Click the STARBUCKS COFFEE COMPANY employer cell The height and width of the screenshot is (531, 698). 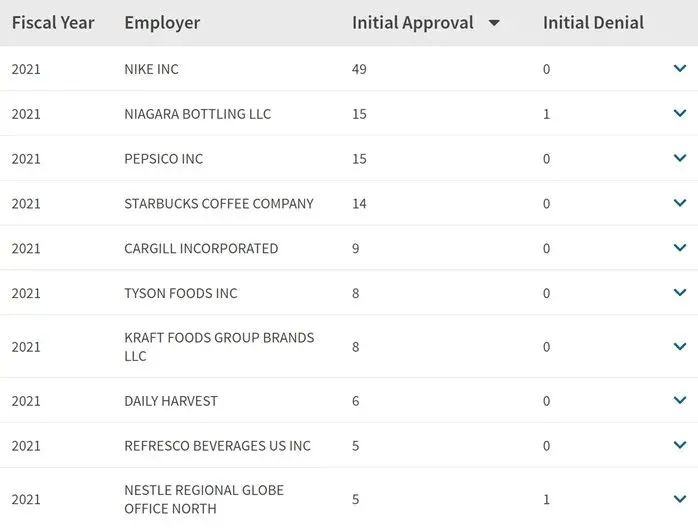[218, 203]
